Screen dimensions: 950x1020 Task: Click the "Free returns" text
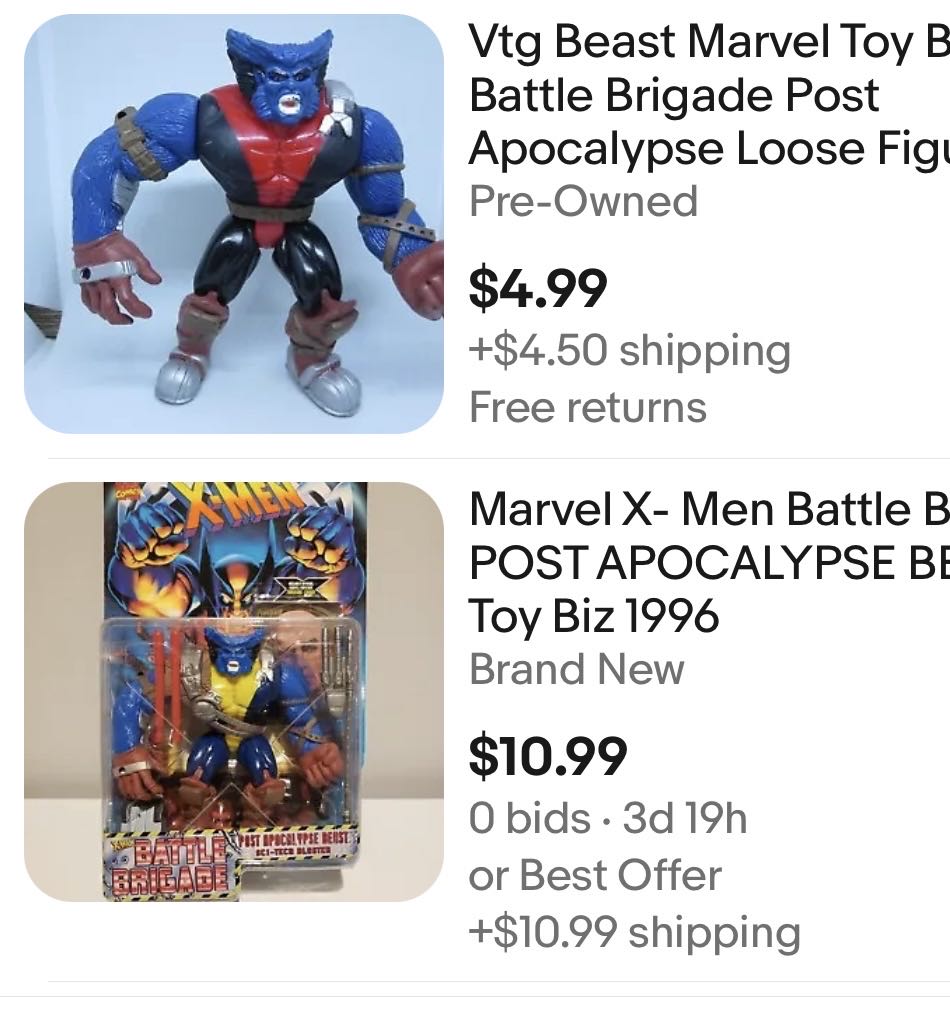[588, 407]
